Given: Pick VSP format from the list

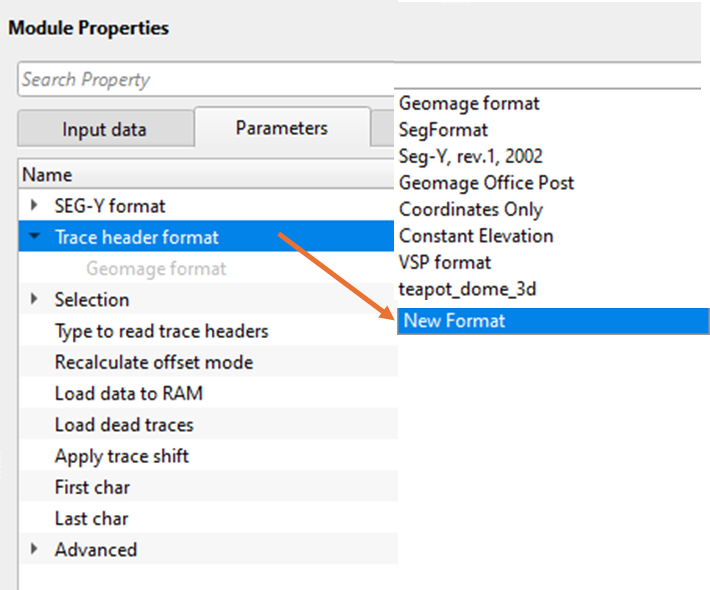Looking at the screenshot, I should [x=445, y=262].
